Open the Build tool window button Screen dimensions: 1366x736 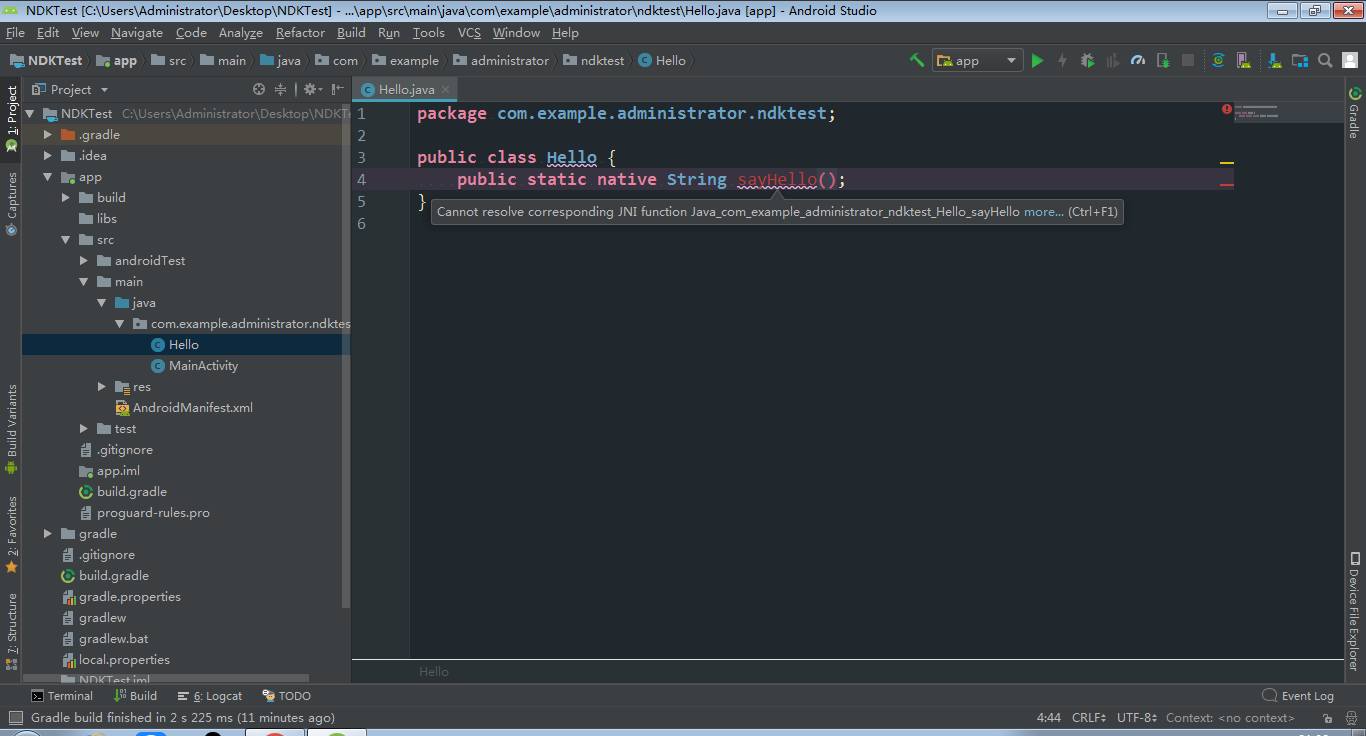point(136,696)
